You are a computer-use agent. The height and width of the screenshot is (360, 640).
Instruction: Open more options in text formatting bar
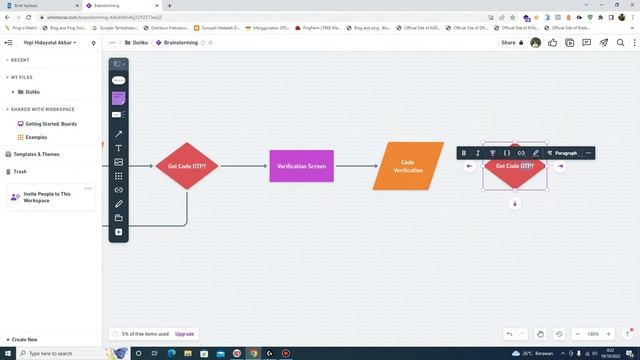[588, 153]
